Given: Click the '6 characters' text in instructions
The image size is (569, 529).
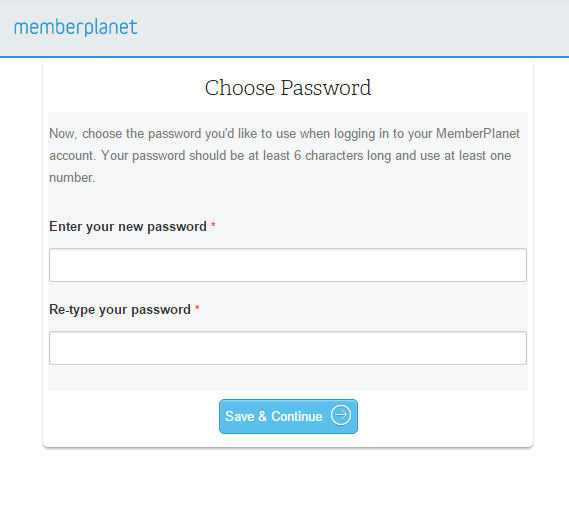Looking at the screenshot, I should (x=328, y=156).
